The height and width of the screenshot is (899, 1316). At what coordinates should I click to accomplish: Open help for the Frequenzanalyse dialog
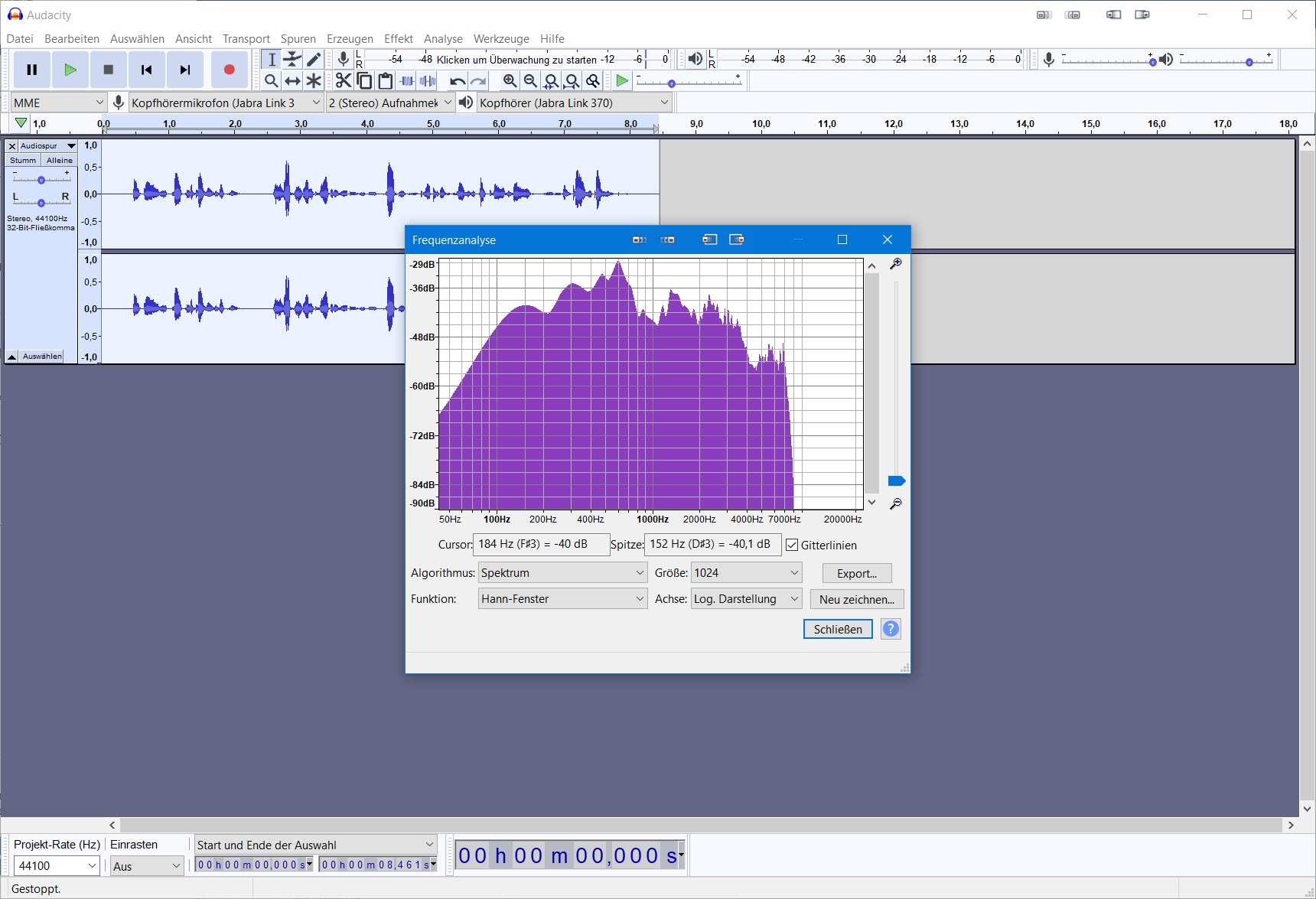coord(891,629)
